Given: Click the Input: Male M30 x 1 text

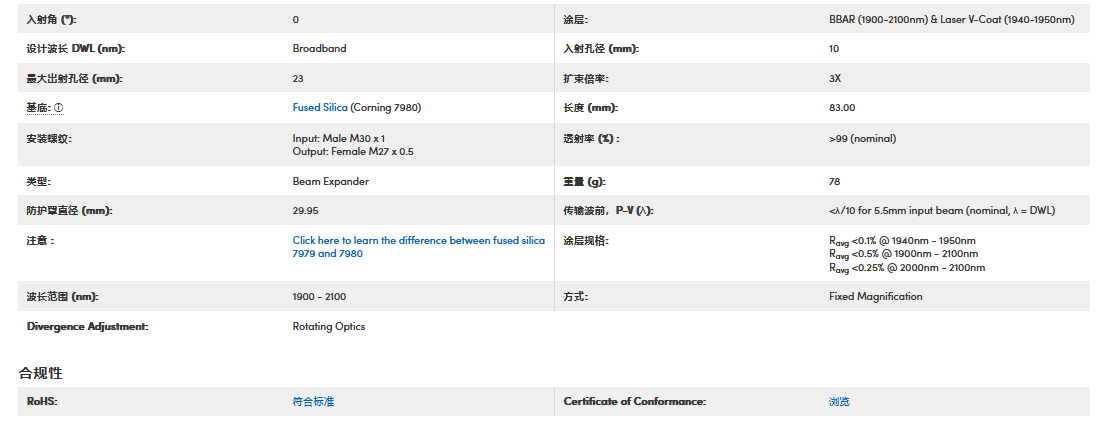Looking at the screenshot, I should coord(339,138).
